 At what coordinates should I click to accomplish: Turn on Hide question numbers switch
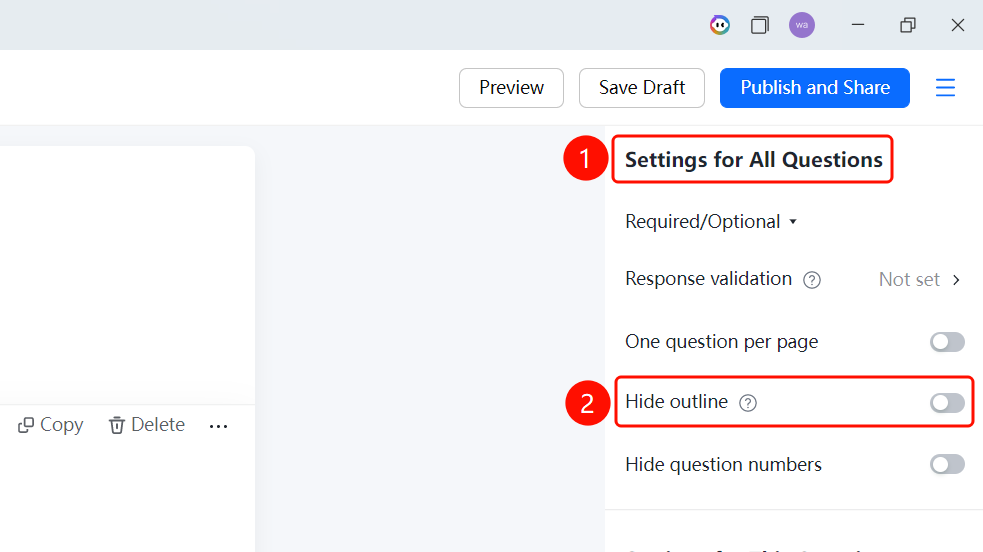coord(947,464)
